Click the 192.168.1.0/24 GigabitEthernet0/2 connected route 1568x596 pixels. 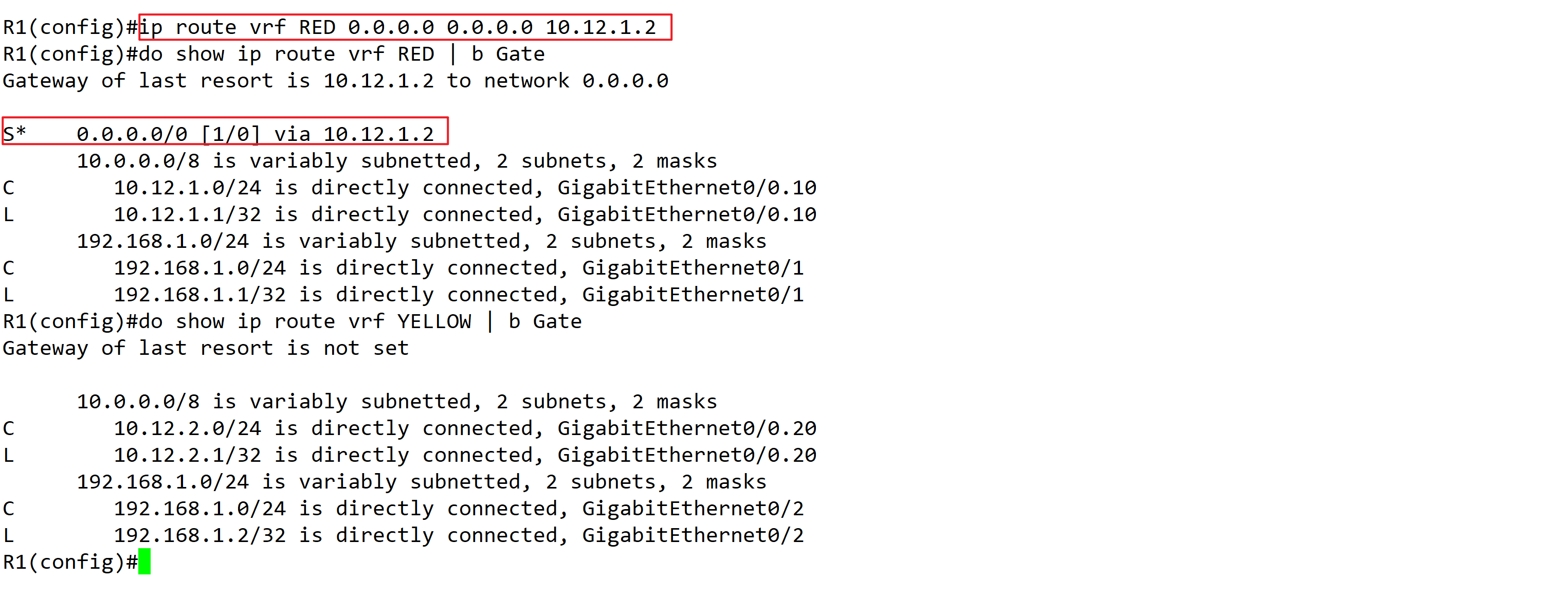pyautogui.click(x=403, y=510)
